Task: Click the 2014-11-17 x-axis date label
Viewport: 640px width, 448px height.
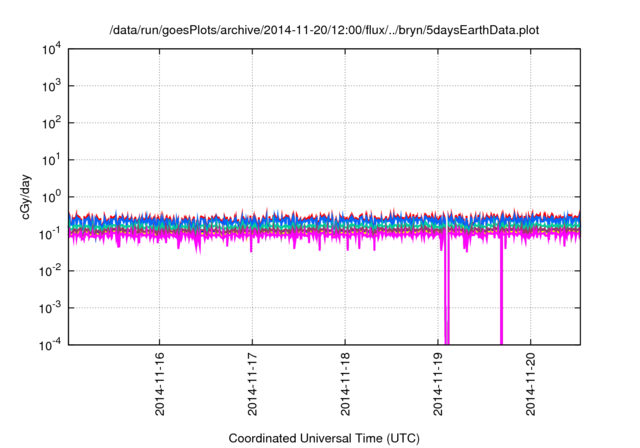Action: pyautogui.click(x=252, y=384)
